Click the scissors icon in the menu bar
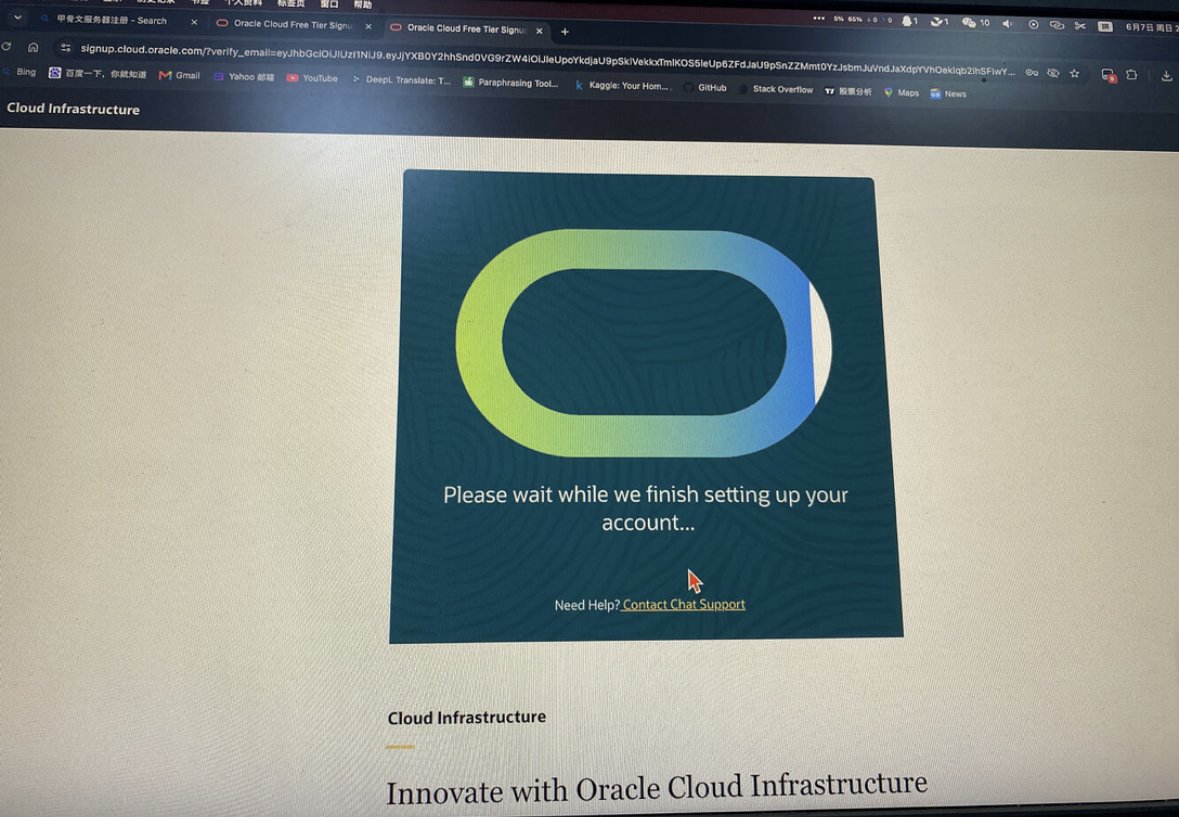 pyautogui.click(x=1080, y=26)
